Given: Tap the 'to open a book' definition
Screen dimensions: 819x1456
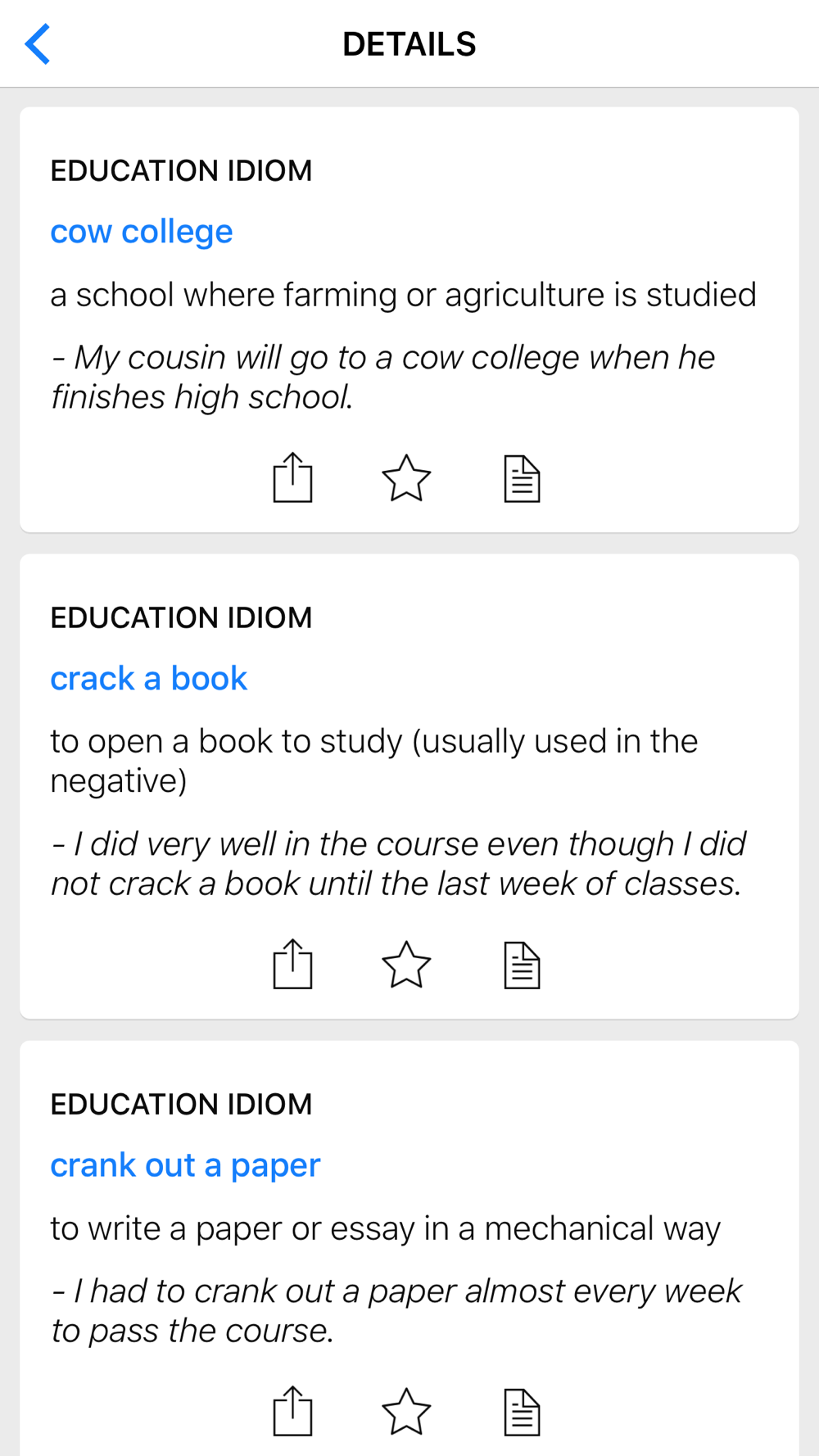Looking at the screenshot, I should [373, 760].
